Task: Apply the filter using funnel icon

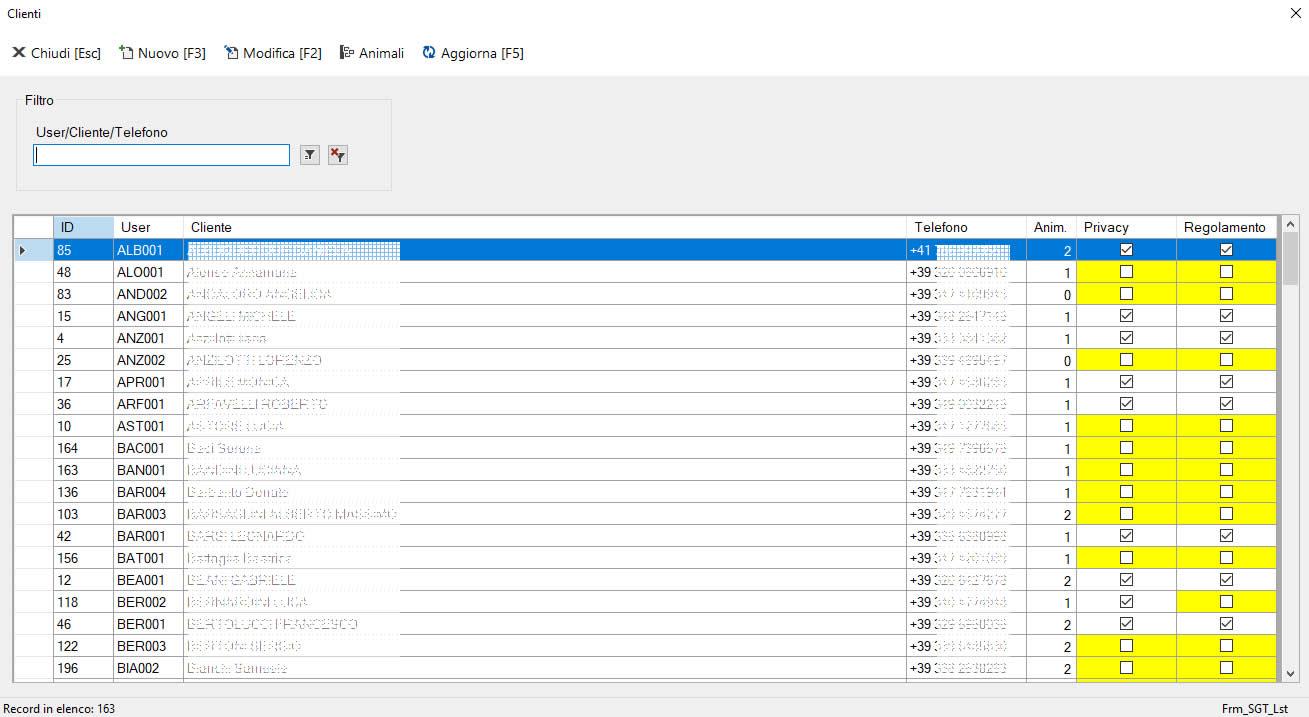Action: pos(310,155)
